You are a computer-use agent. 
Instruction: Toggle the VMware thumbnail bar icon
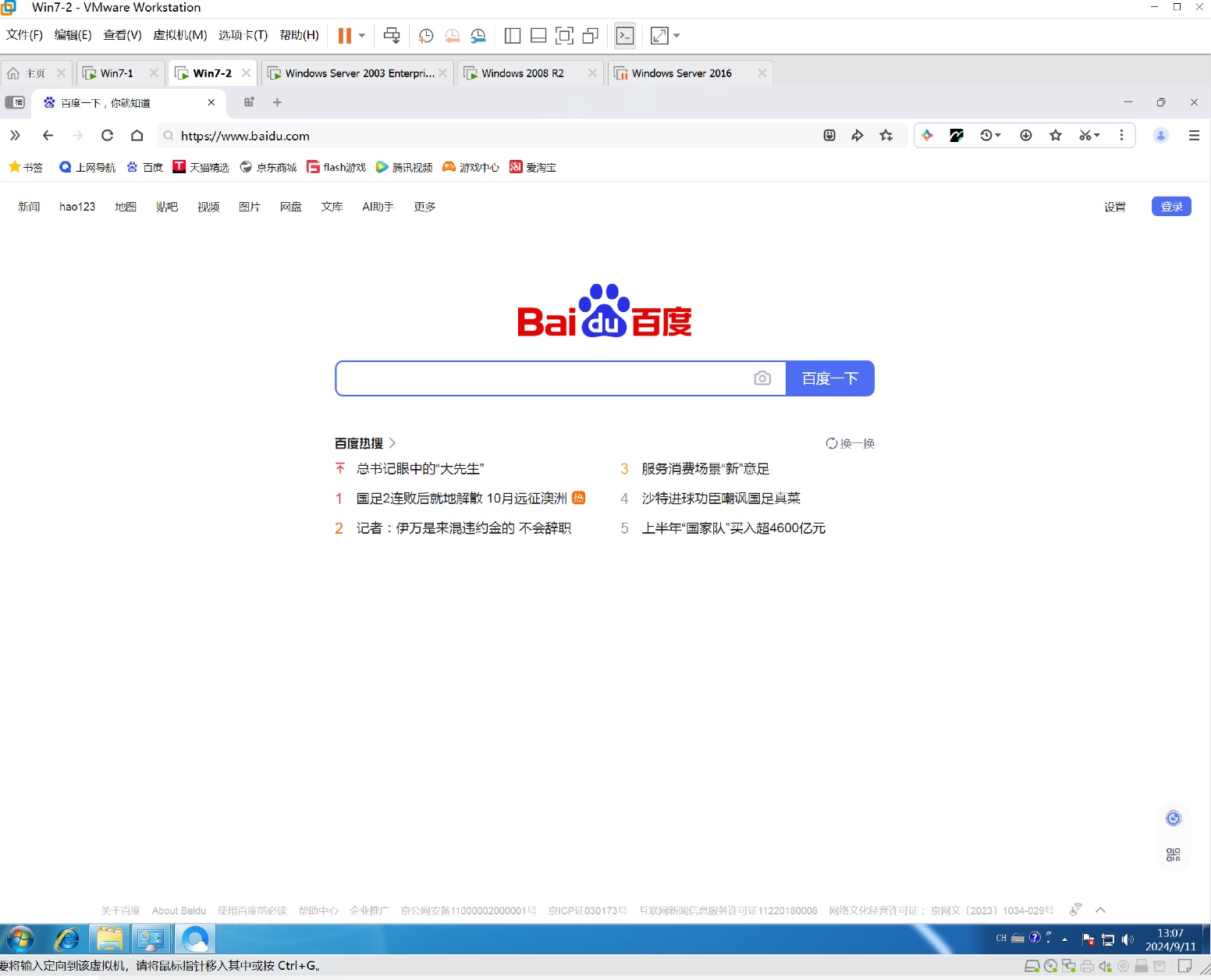(x=538, y=35)
